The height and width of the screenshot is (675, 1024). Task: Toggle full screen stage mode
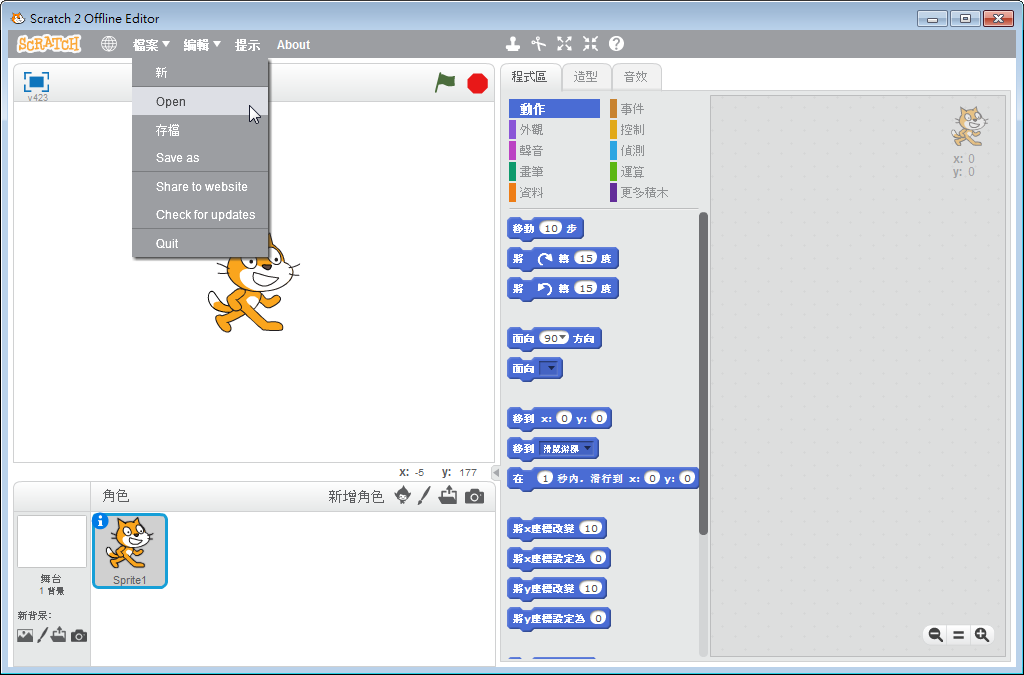click(x=37, y=82)
